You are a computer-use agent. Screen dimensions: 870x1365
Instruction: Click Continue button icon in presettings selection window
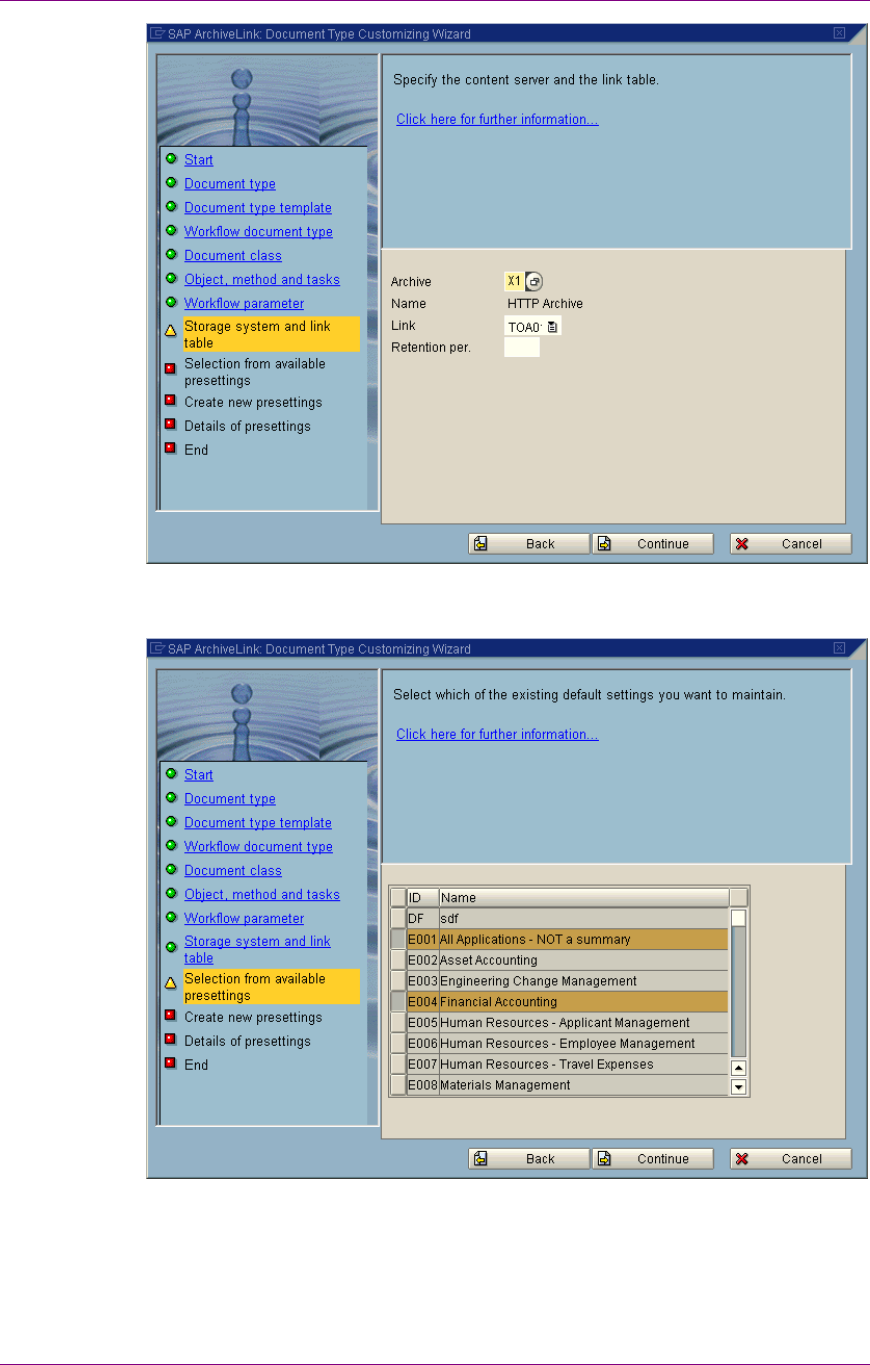(604, 1159)
